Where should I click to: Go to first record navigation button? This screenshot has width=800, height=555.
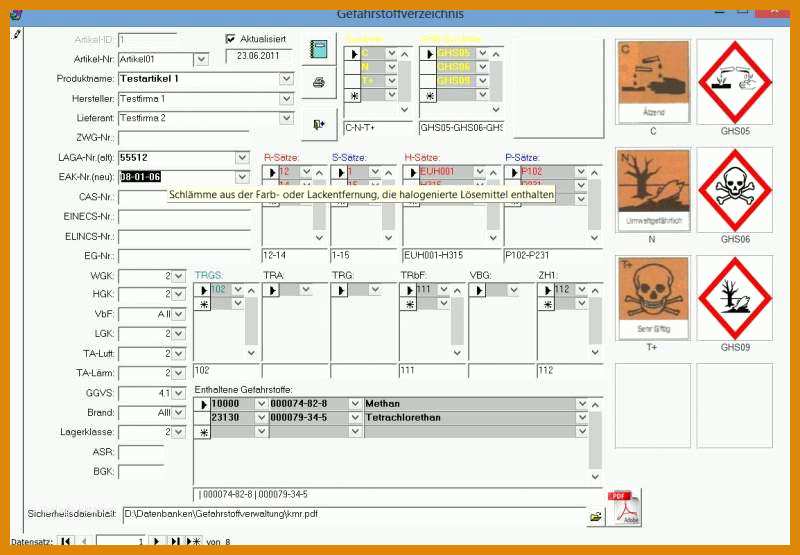pos(65,541)
